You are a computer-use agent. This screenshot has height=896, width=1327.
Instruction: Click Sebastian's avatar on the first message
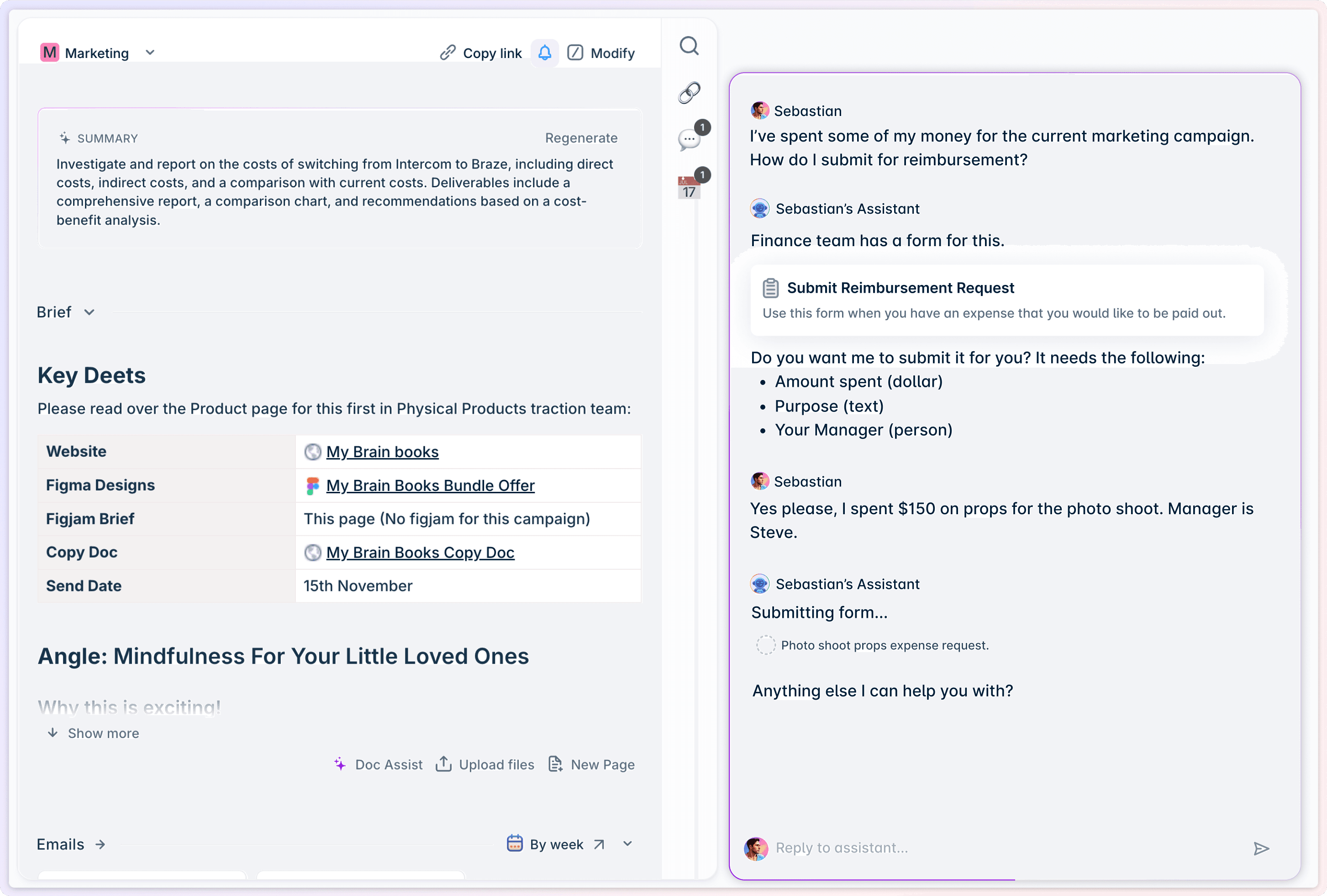pyautogui.click(x=759, y=111)
